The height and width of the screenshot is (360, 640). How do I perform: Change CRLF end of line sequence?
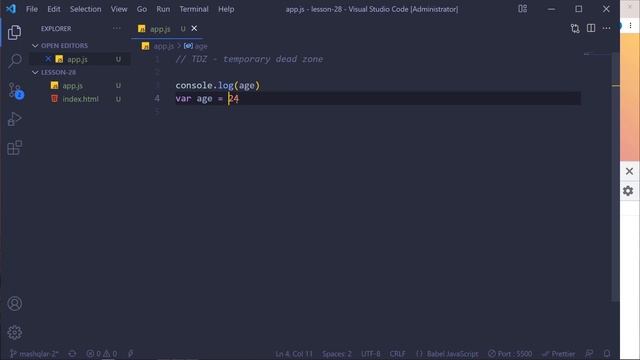(397, 353)
